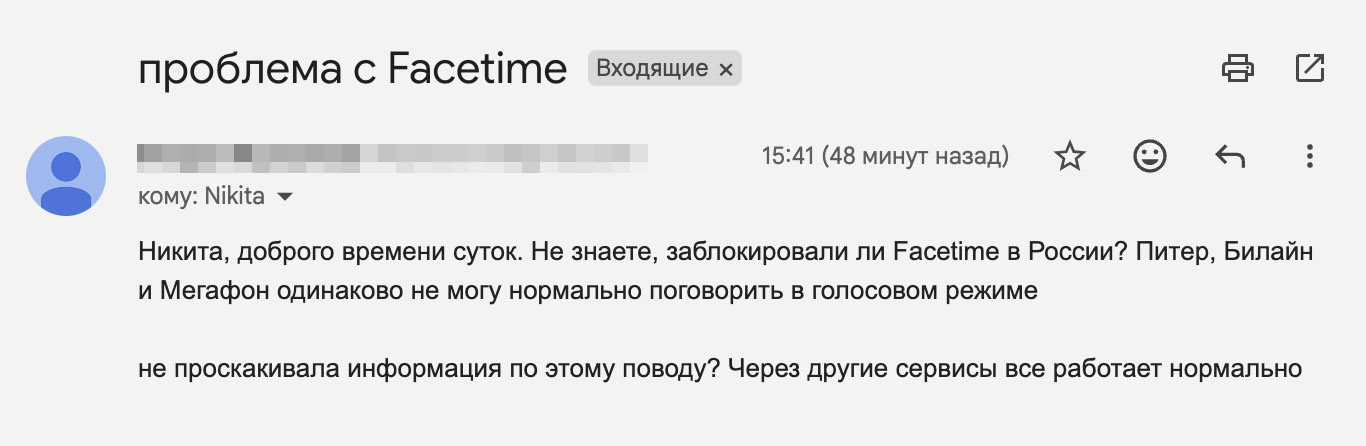Star this message
This screenshot has height=446, width=1366.
[x=1070, y=156]
